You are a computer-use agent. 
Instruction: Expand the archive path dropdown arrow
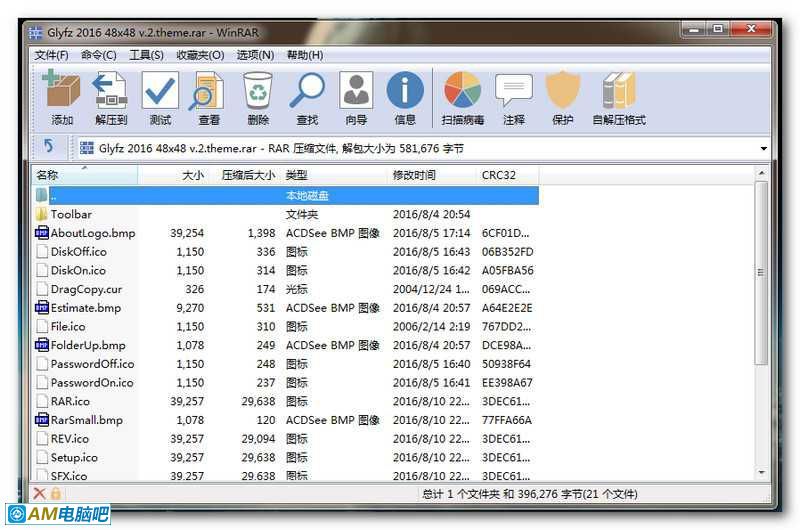tap(763, 148)
